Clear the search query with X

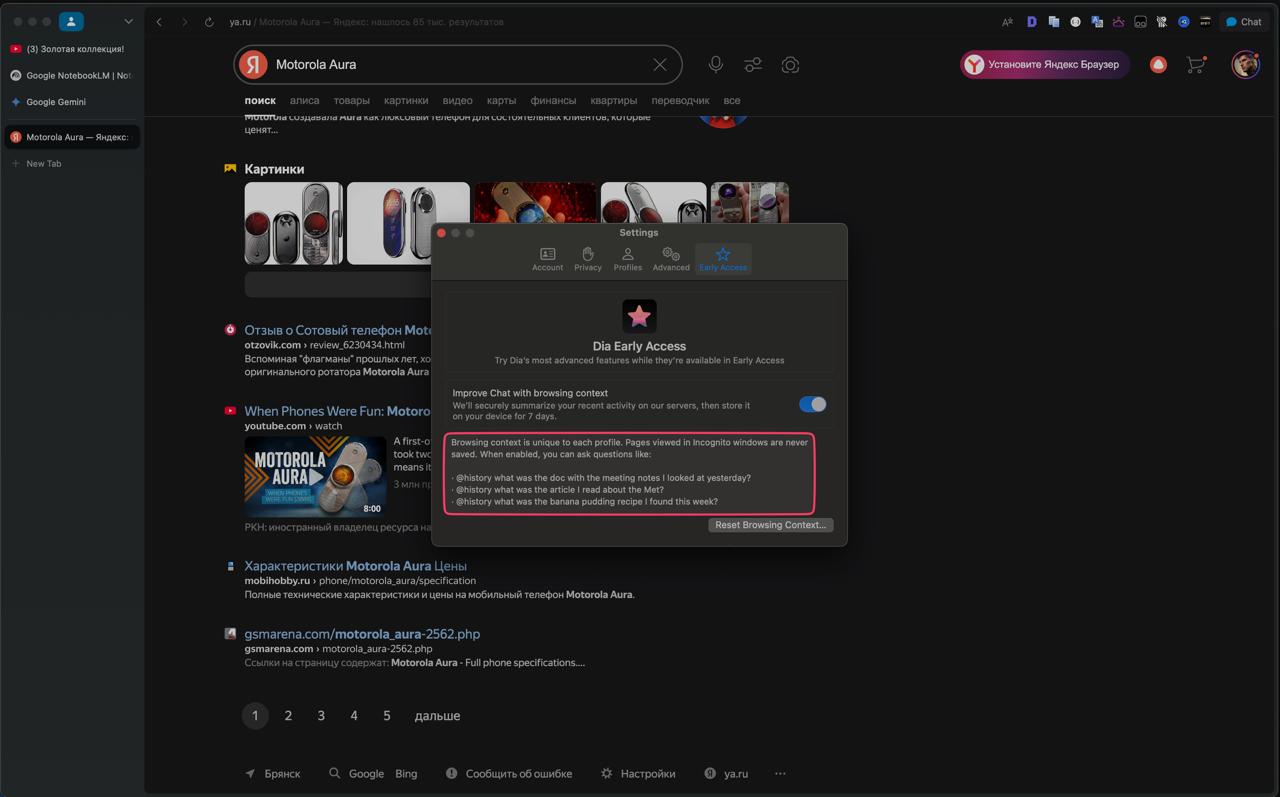(660, 65)
